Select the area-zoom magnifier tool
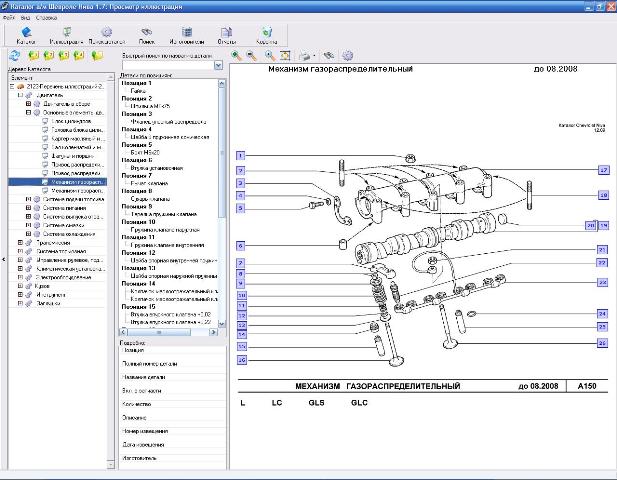Image resolution: width=617 pixels, height=480 pixels. (x=270, y=55)
